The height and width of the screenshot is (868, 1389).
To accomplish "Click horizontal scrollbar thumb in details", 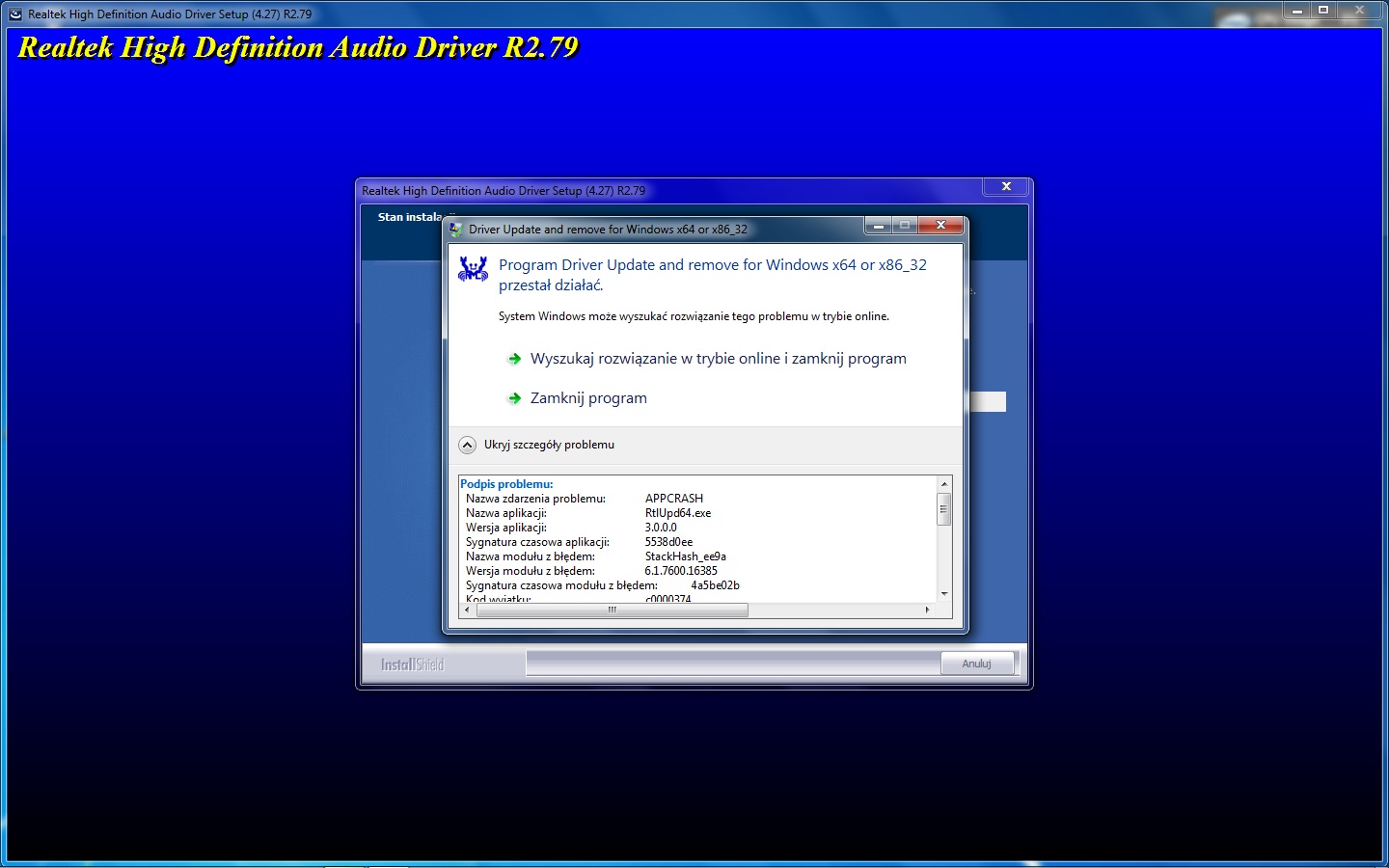I will [x=612, y=610].
